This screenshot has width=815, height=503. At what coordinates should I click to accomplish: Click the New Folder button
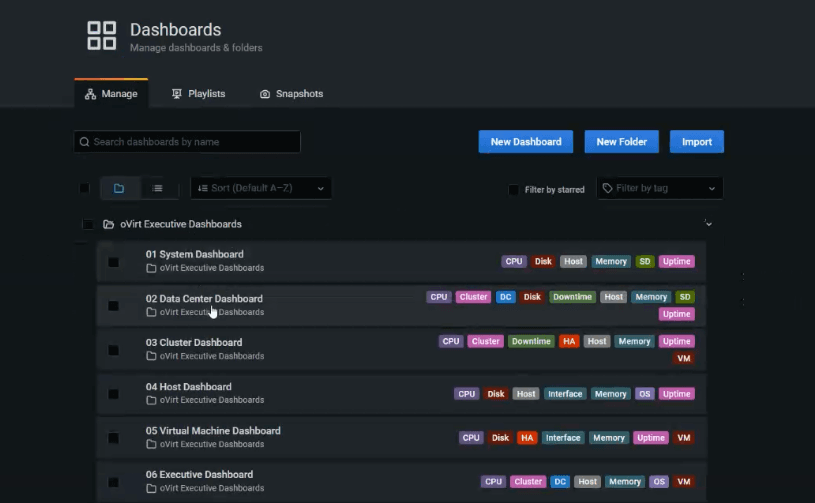coord(621,142)
